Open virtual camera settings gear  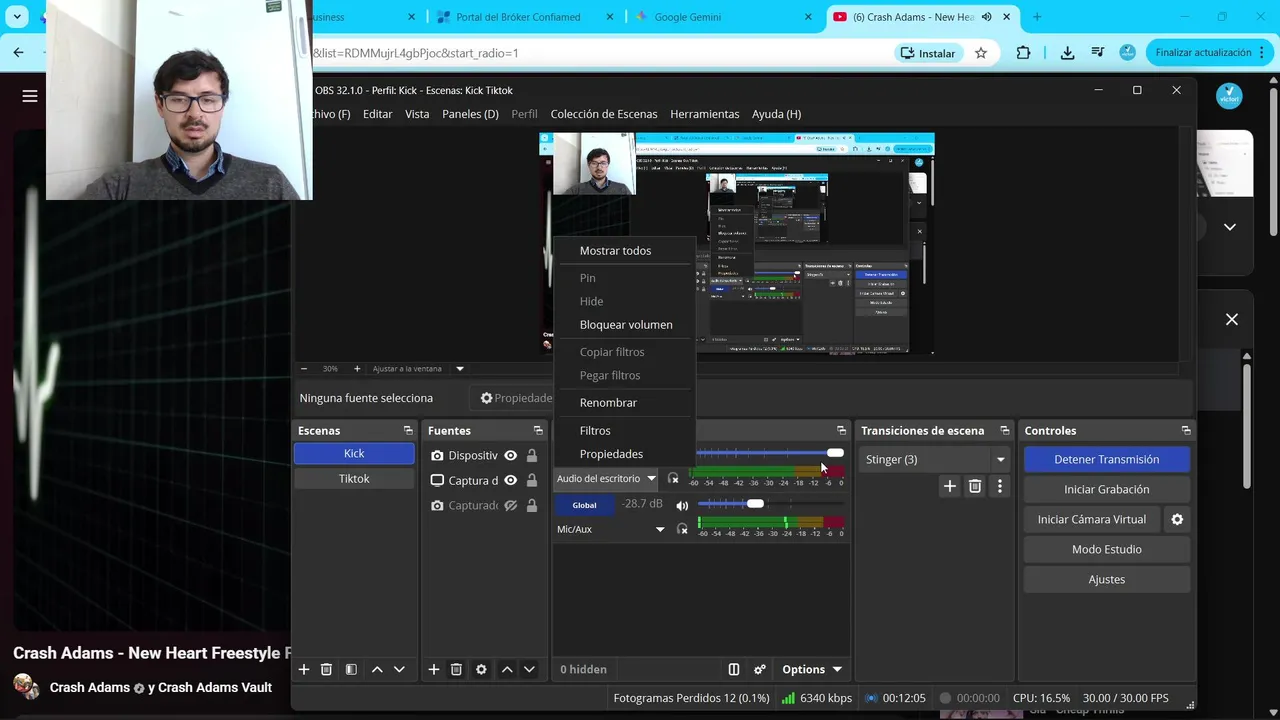pos(1177,519)
